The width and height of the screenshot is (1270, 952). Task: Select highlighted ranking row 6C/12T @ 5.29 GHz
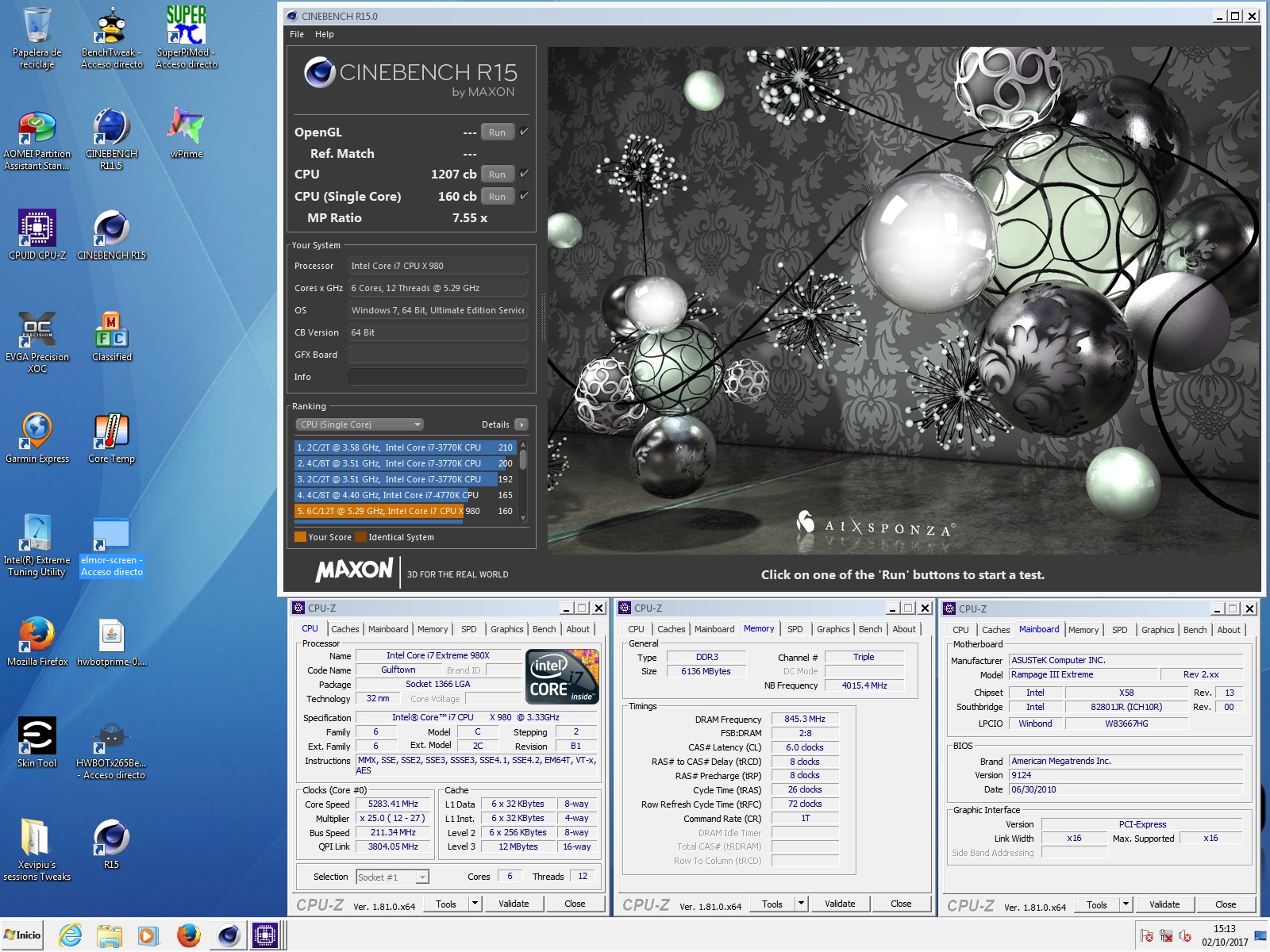(405, 511)
